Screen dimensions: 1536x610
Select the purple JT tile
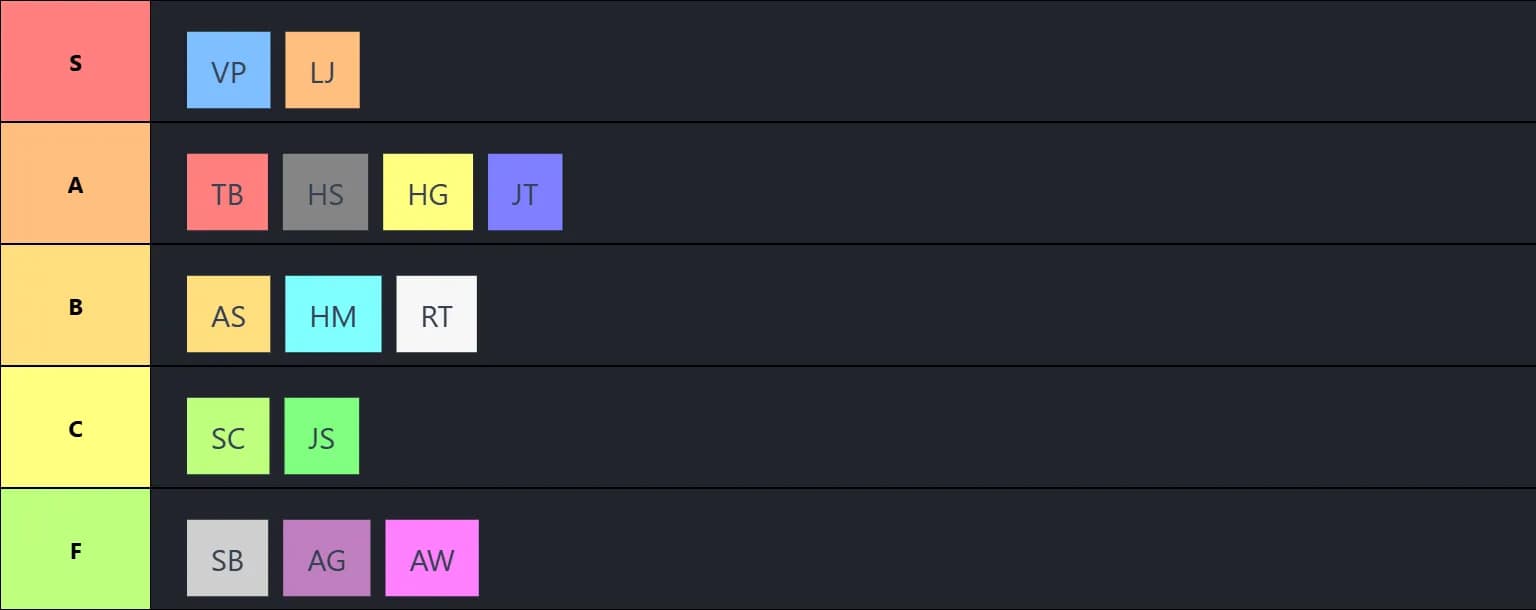pos(525,192)
